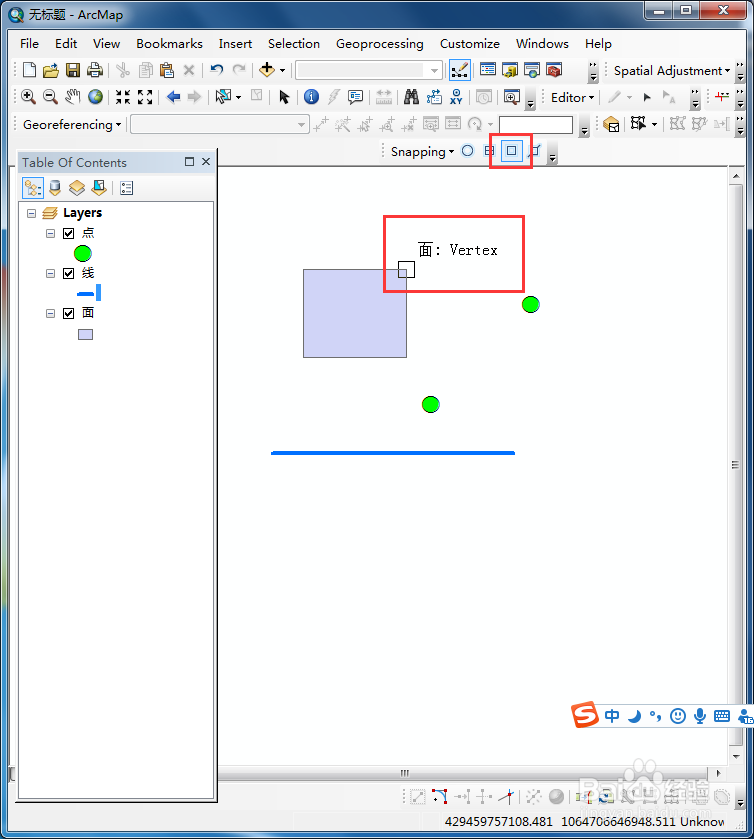Open the Edit menu

coord(66,43)
